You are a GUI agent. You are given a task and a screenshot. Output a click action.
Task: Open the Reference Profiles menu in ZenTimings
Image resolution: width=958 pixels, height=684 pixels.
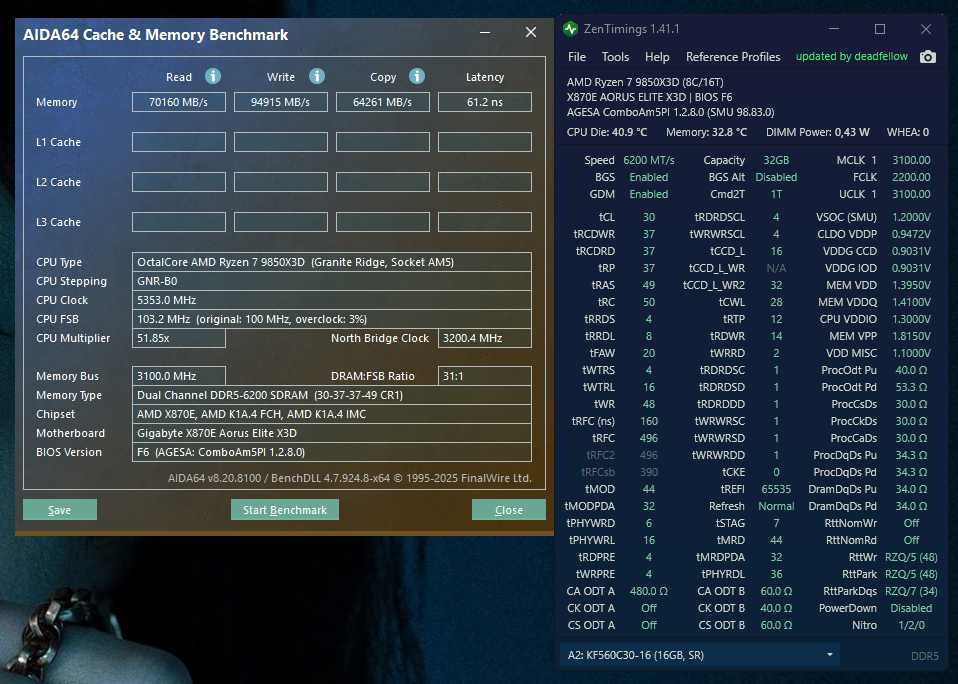(x=733, y=57)
